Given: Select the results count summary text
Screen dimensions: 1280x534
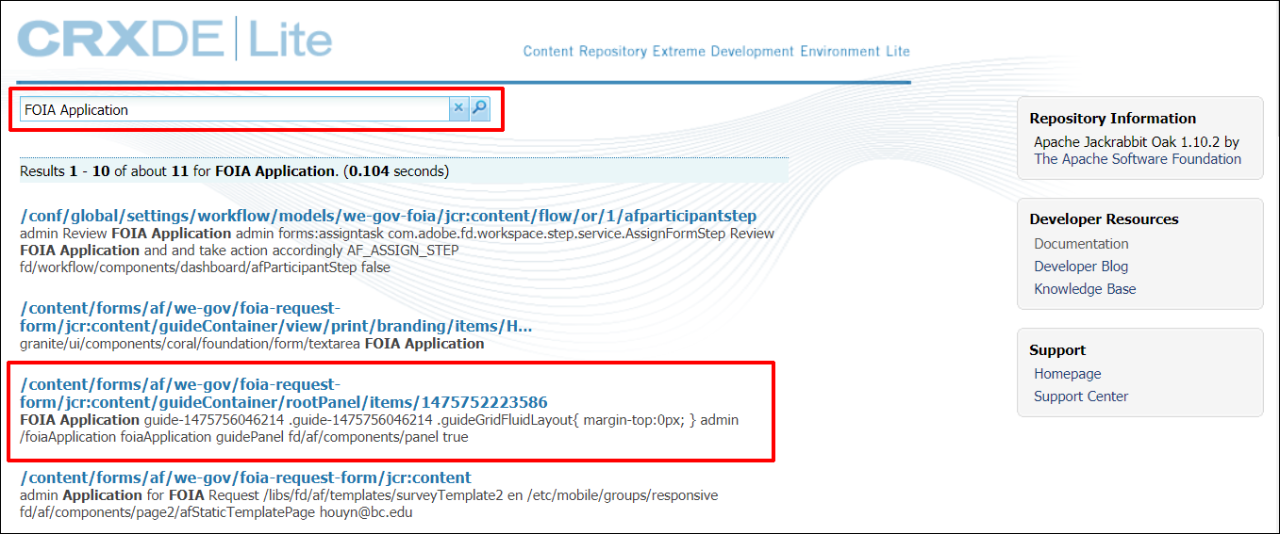Looking at the screenshot, I should pyautogui.click(x=234, y=171).
